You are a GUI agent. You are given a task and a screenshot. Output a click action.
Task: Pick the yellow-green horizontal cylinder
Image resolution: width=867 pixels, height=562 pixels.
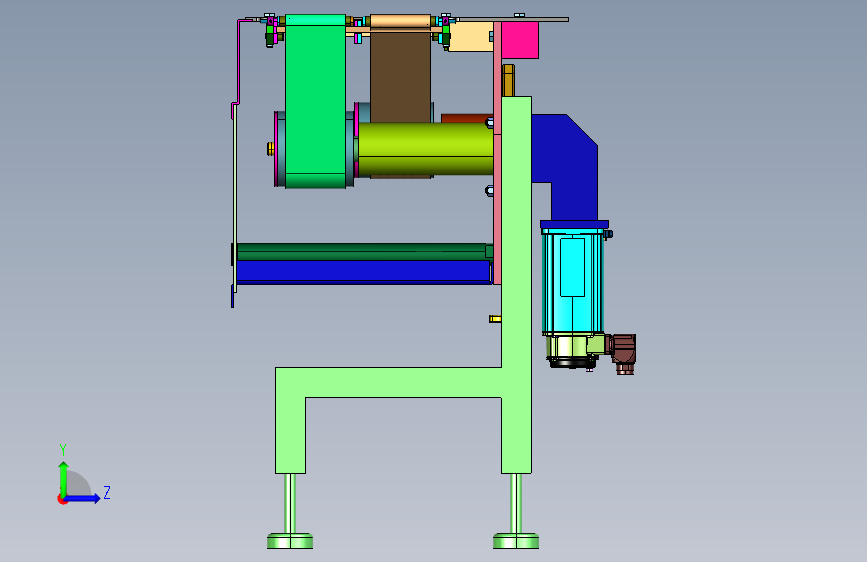click(x=425, y=149)
